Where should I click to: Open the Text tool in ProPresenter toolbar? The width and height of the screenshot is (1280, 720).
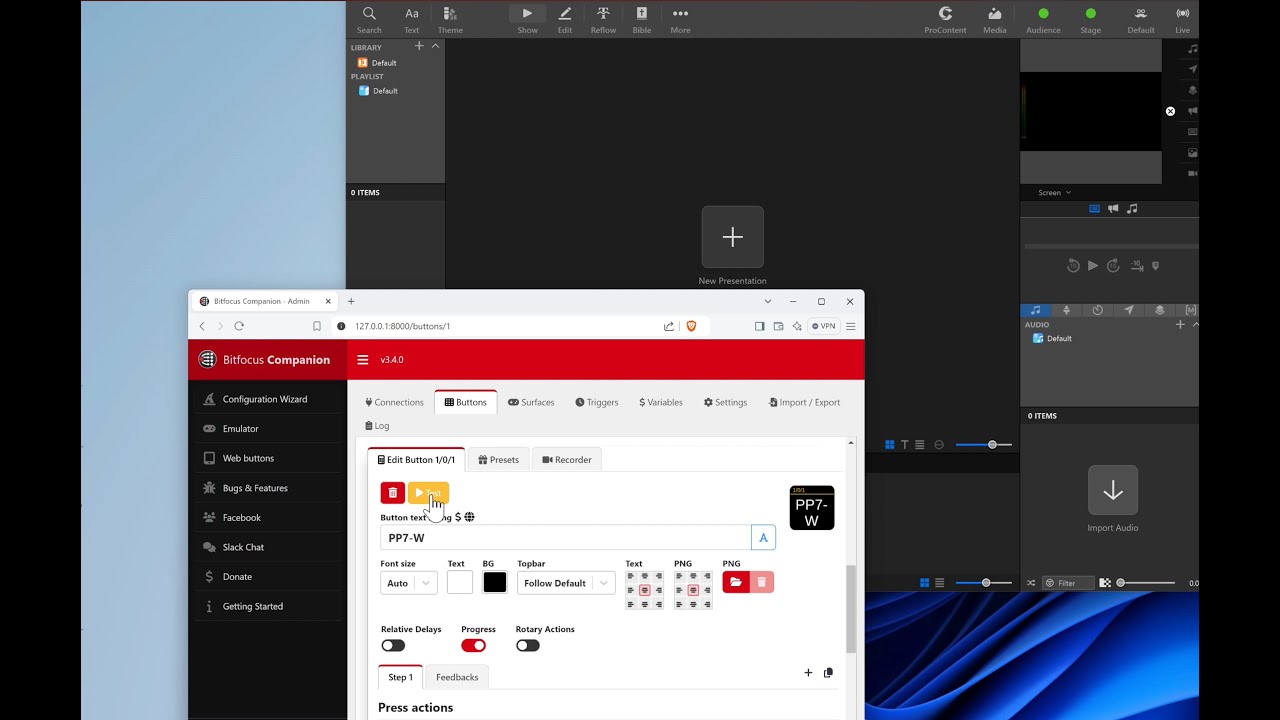pos(411,19)
